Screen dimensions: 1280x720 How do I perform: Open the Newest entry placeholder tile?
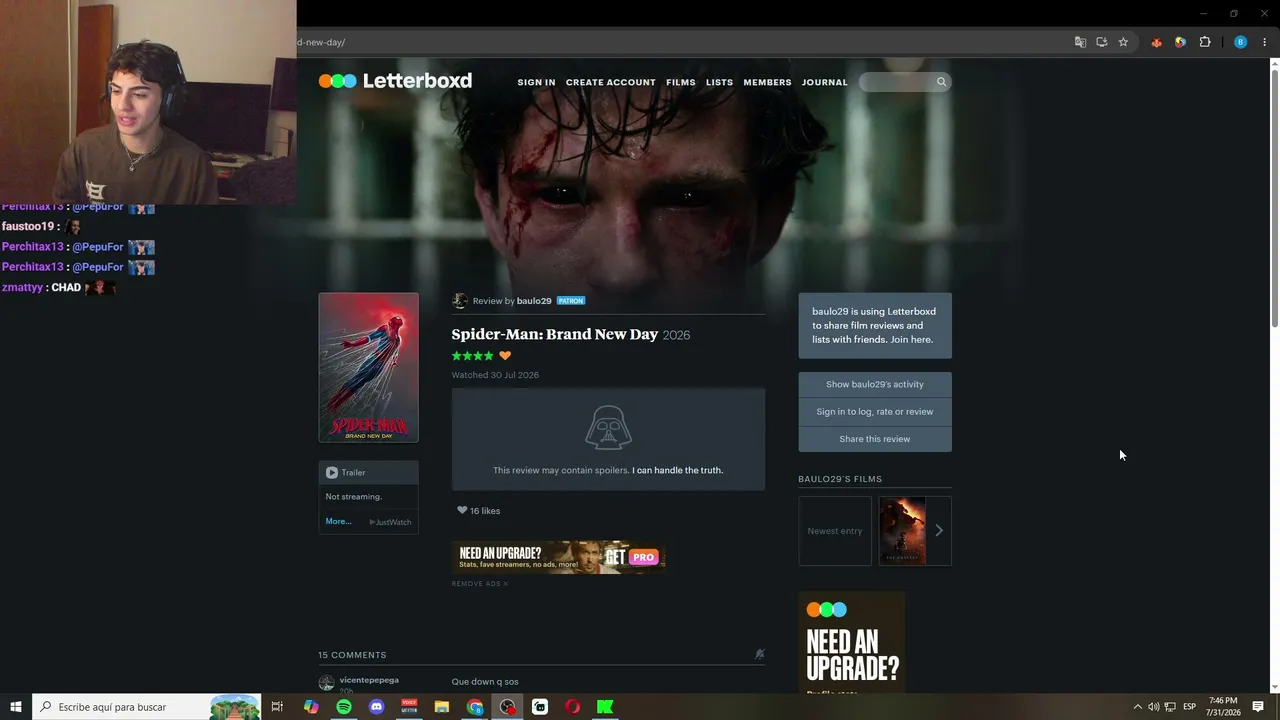coord(835,531)
